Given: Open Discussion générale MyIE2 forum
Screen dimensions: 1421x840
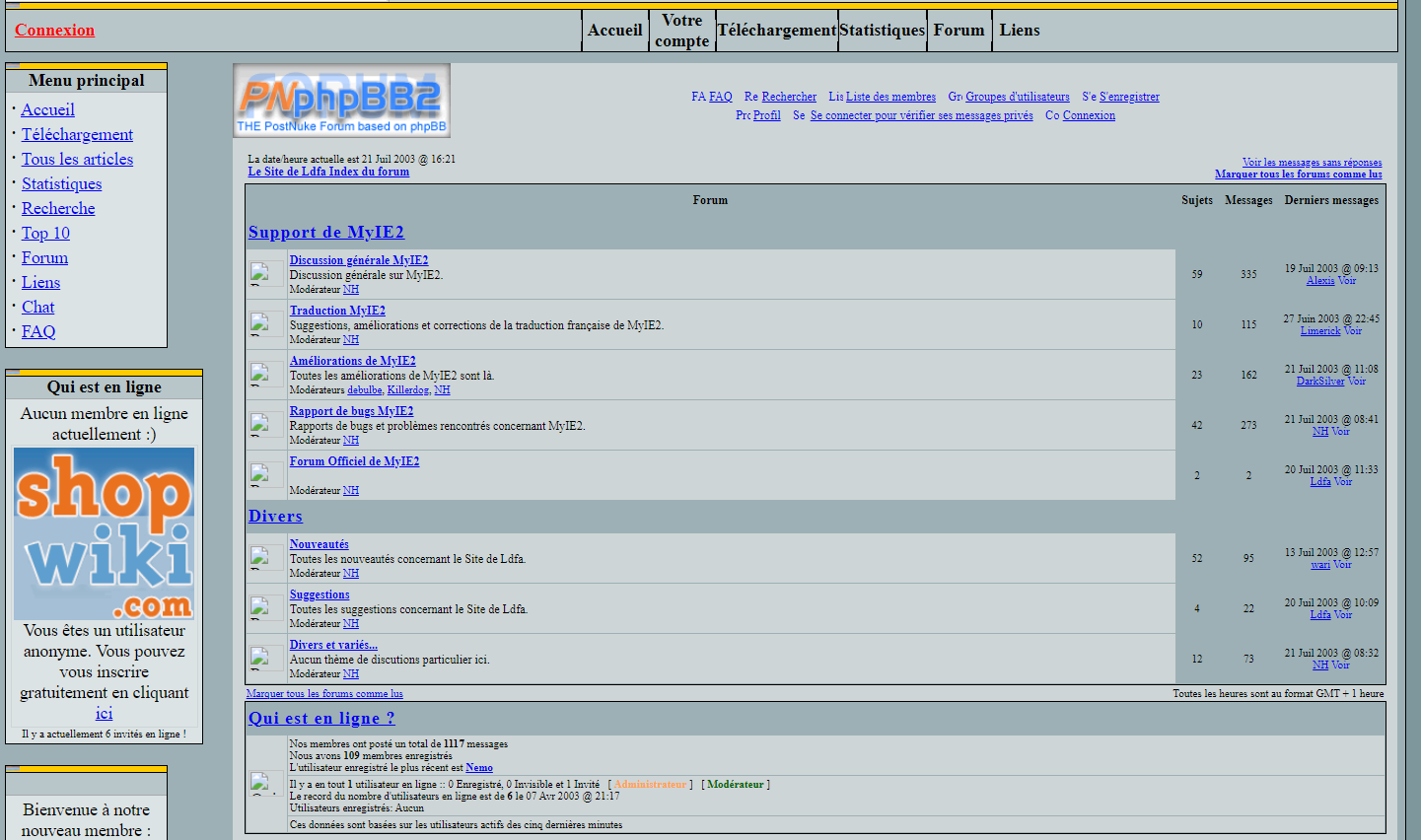Looking at the screenshot, I should point(359,260).
